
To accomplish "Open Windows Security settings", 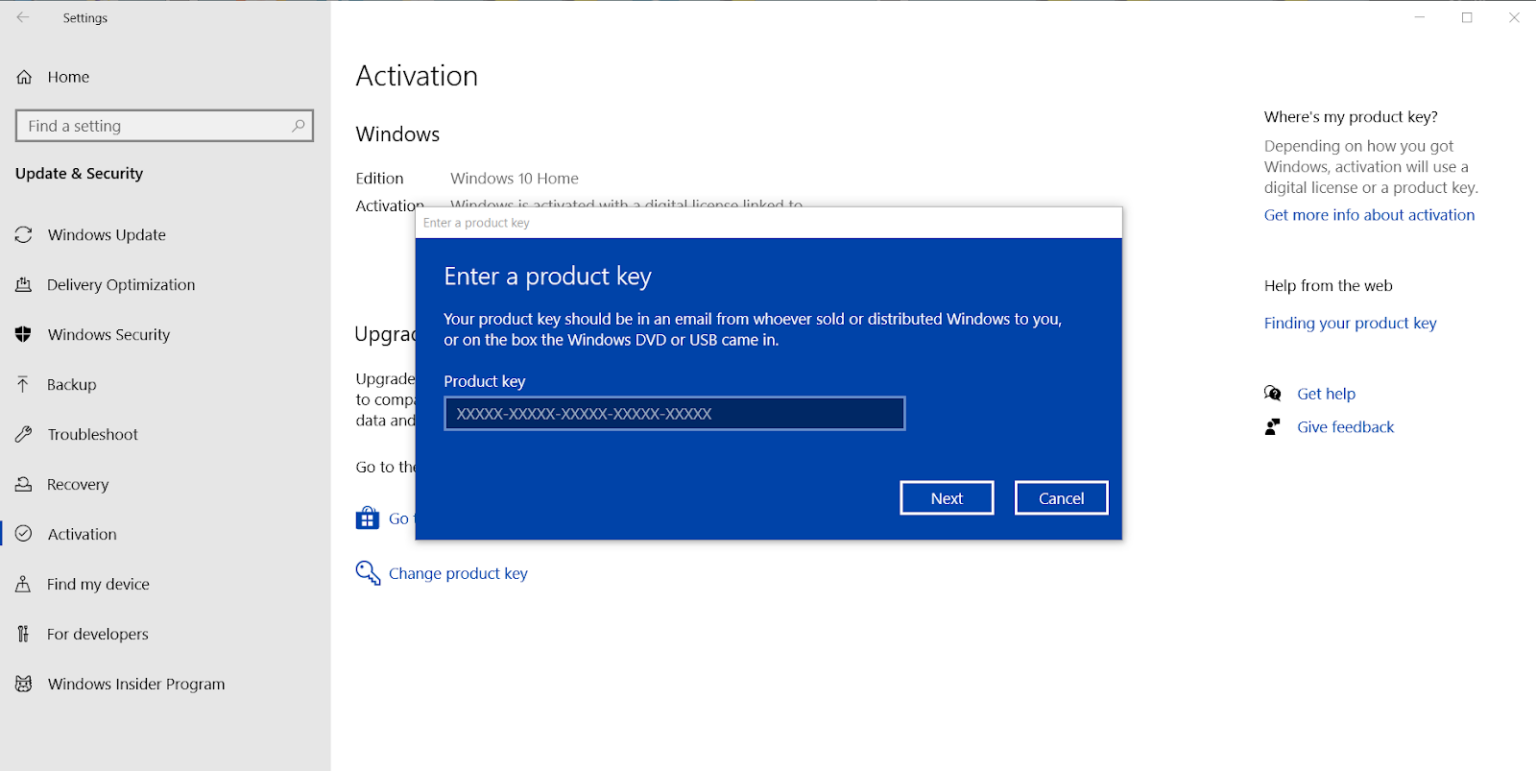I will (x=108, y=334).
